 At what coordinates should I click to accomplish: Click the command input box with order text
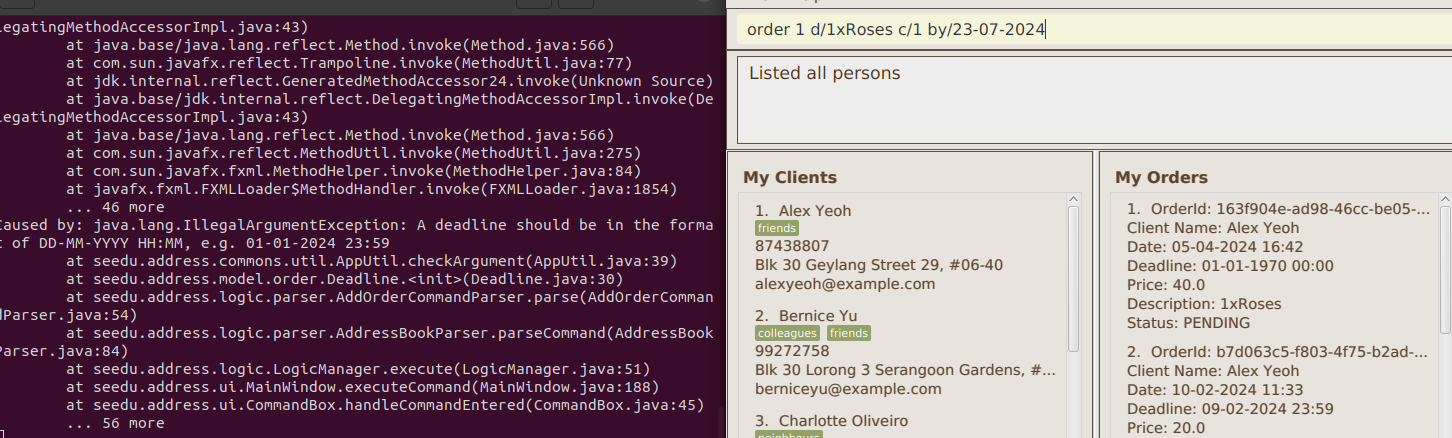point(1094,30)
